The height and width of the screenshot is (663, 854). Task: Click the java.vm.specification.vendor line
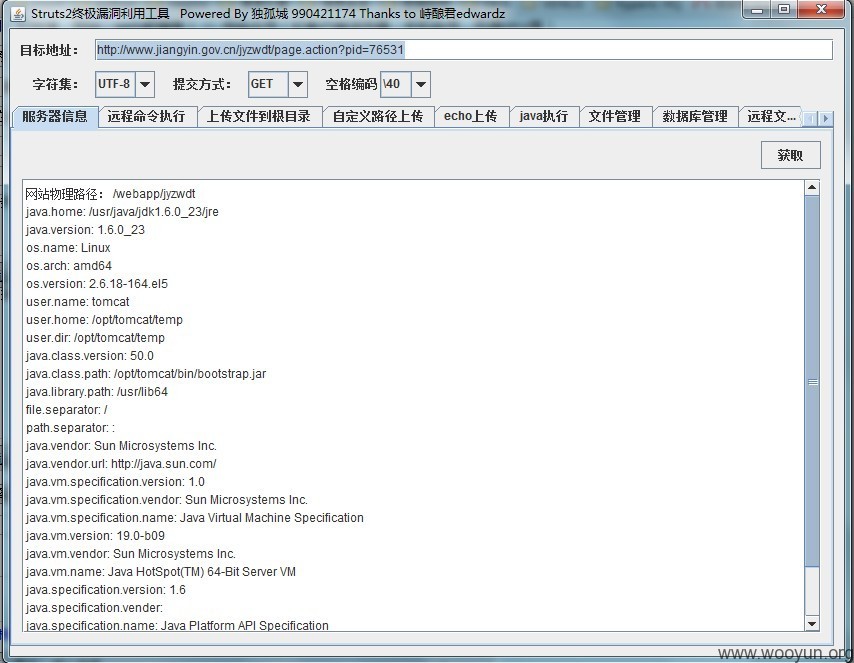pos(167,500)
